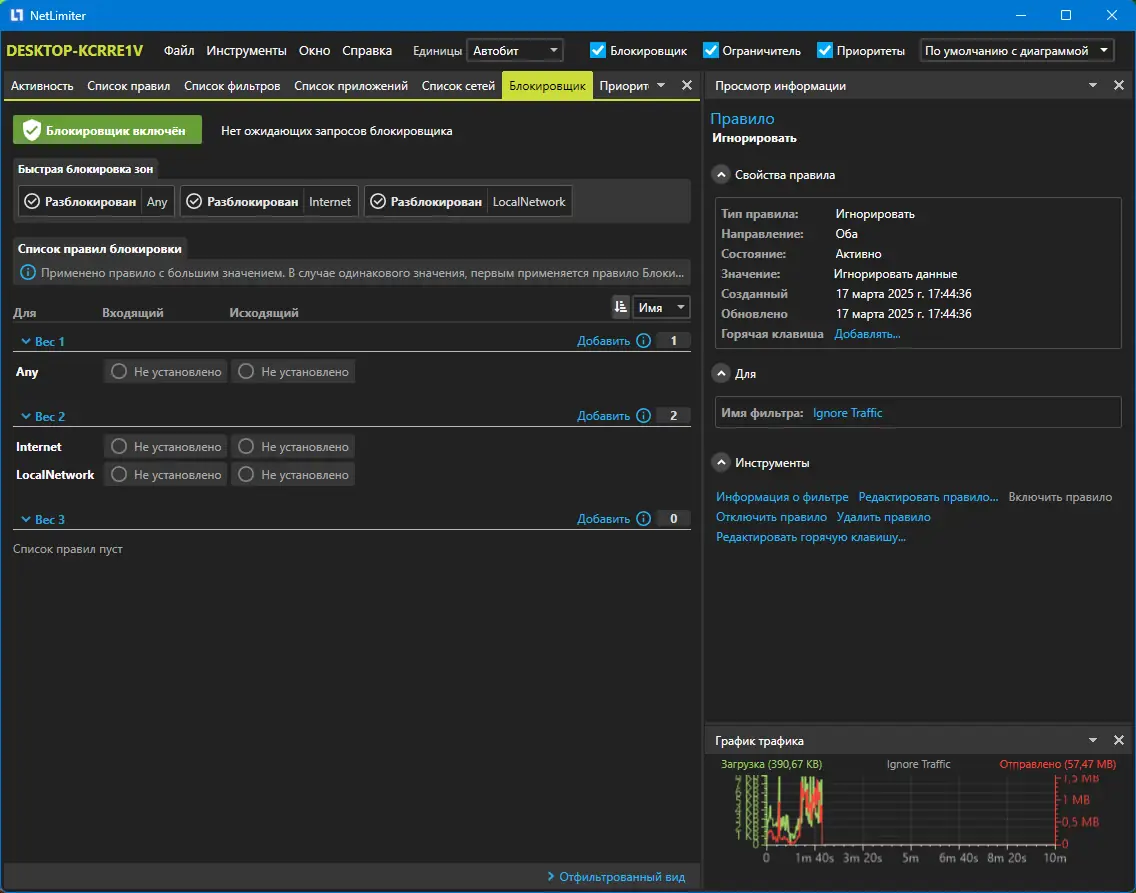Image resolution: width=1136 pixels, height=893 pixels.
Task: Collapse the Инструменты section
Action: pos(720,462)
